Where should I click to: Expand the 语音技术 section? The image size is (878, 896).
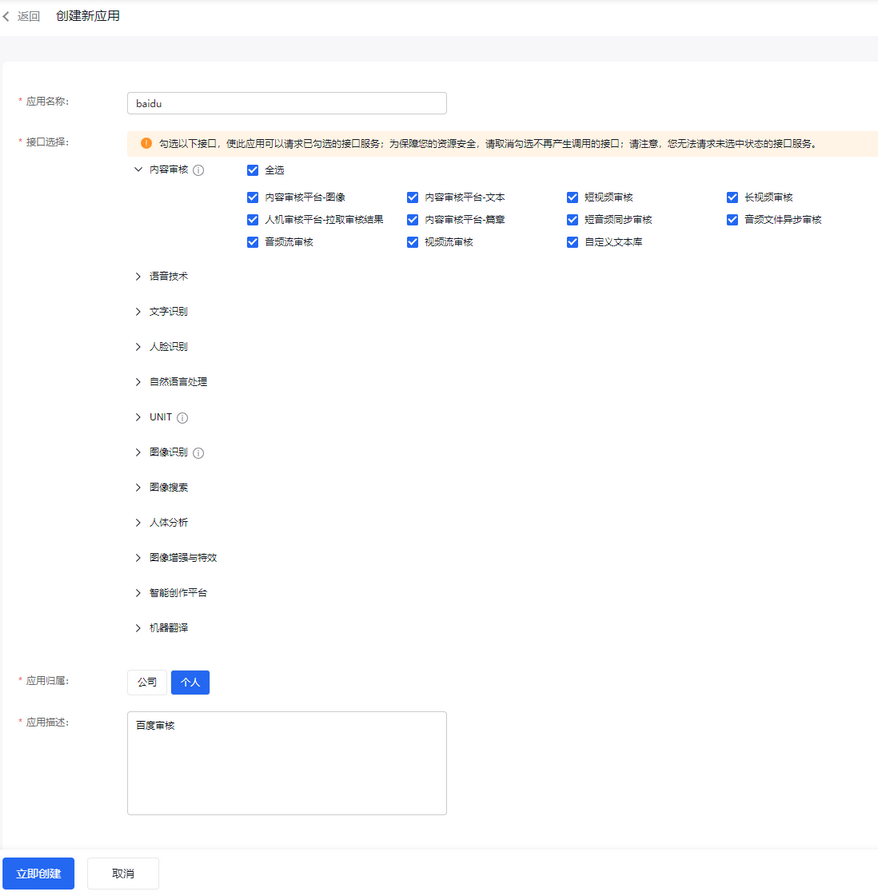click(x=138, y=276)
